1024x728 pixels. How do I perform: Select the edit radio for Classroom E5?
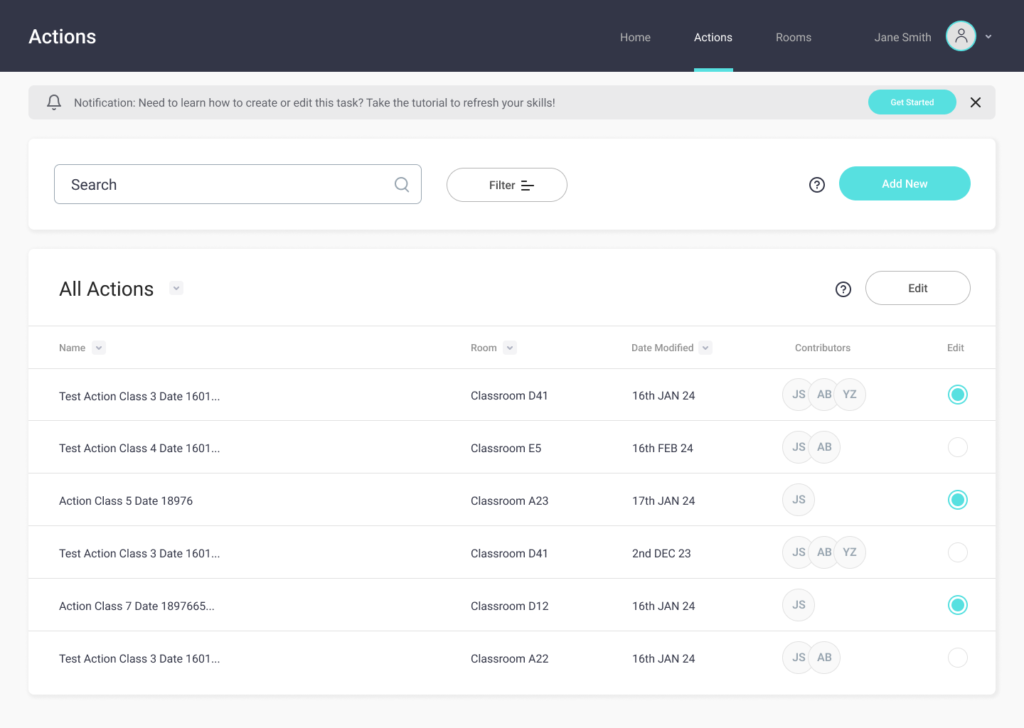[957, 447]
